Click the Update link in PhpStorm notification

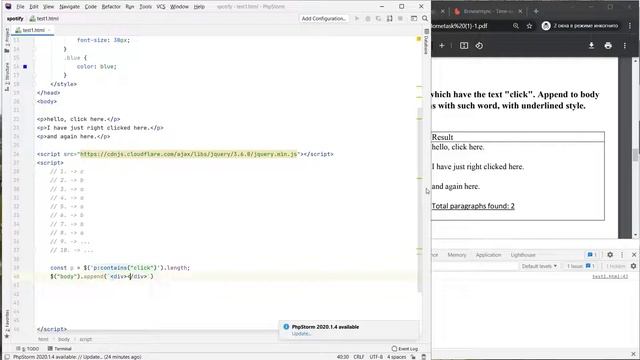[x=301, y=333]
